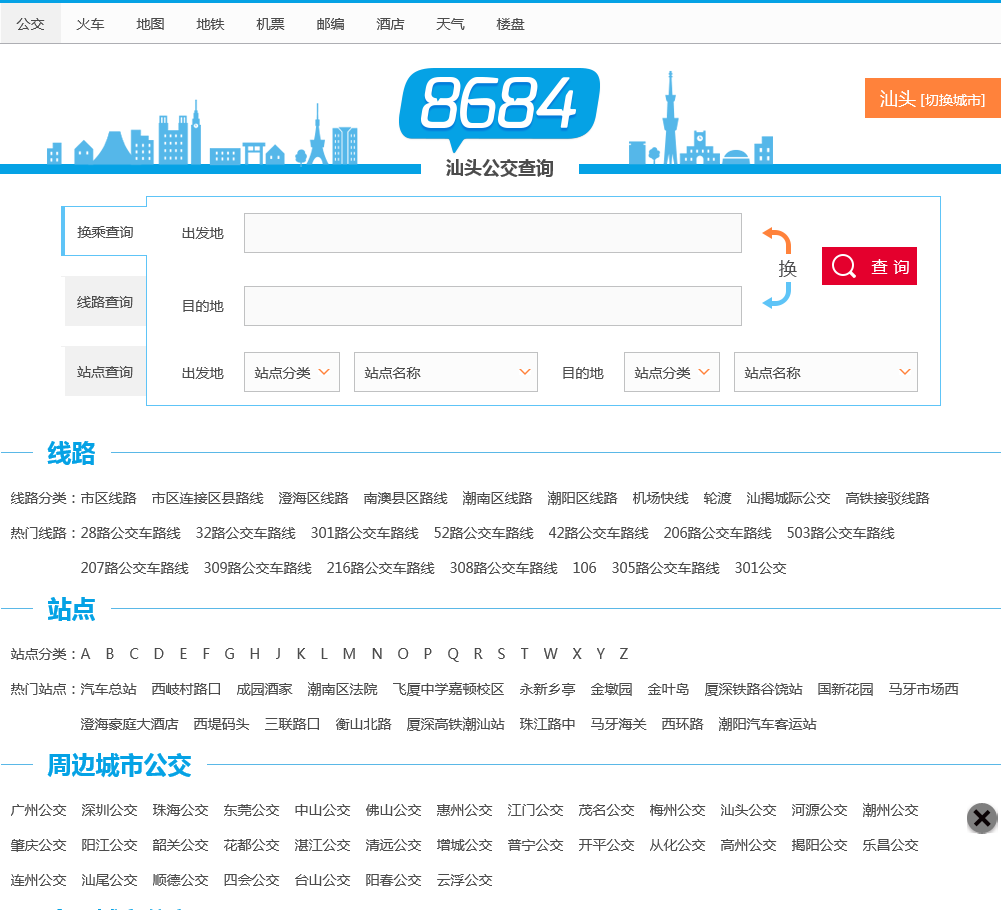Open 潮州公交 city link
1001x910 pixels.
tap(890, 810)
